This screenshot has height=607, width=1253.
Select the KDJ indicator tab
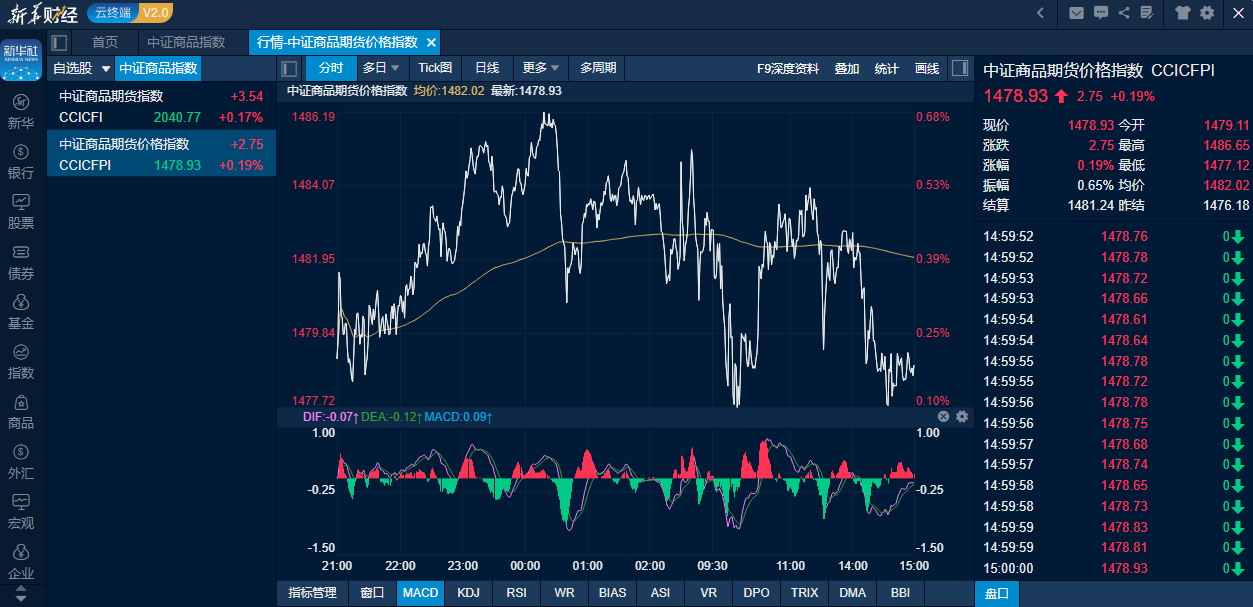[x=468, y=592]
